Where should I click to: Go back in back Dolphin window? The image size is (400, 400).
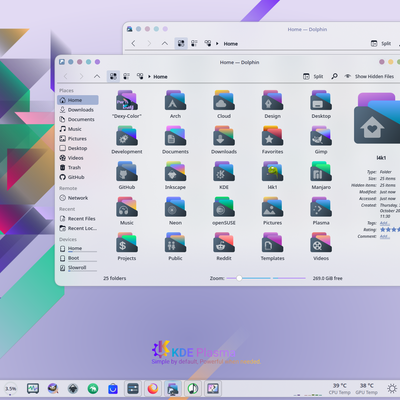(133, 43)
